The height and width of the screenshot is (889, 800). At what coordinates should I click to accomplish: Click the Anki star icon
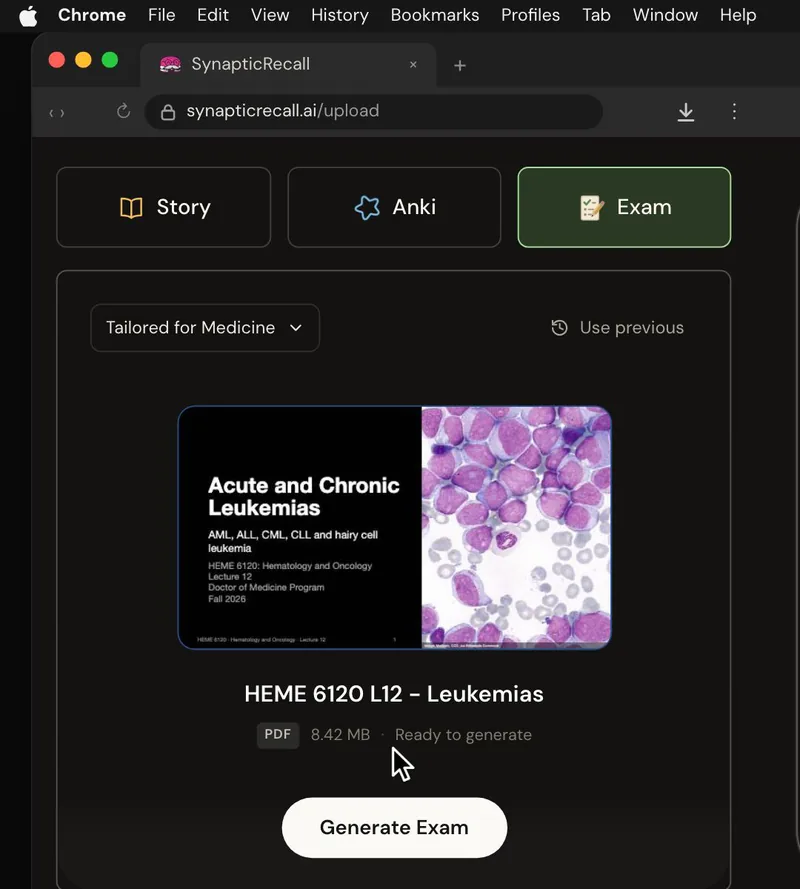click(x=367, y=208)
